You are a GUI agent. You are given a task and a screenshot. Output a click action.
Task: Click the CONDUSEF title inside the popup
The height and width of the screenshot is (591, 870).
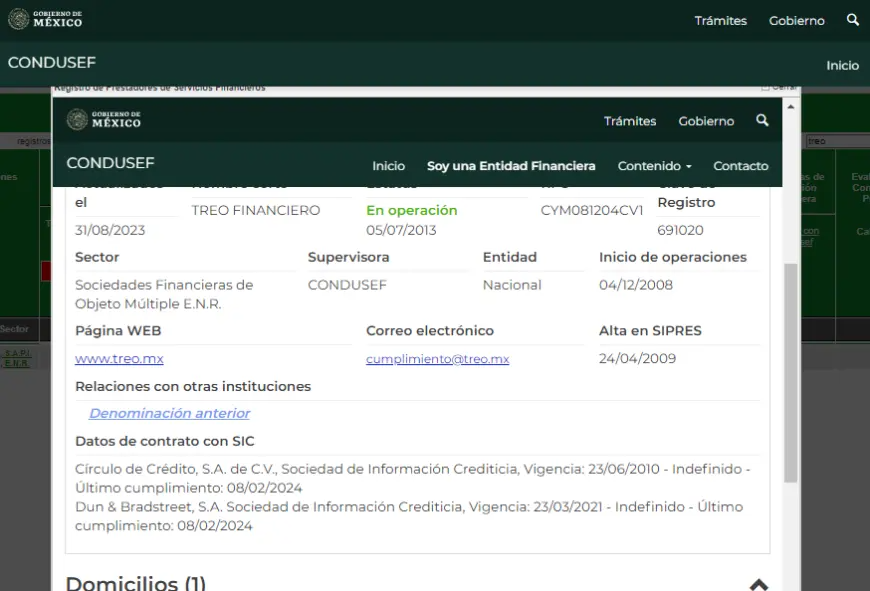110,163
